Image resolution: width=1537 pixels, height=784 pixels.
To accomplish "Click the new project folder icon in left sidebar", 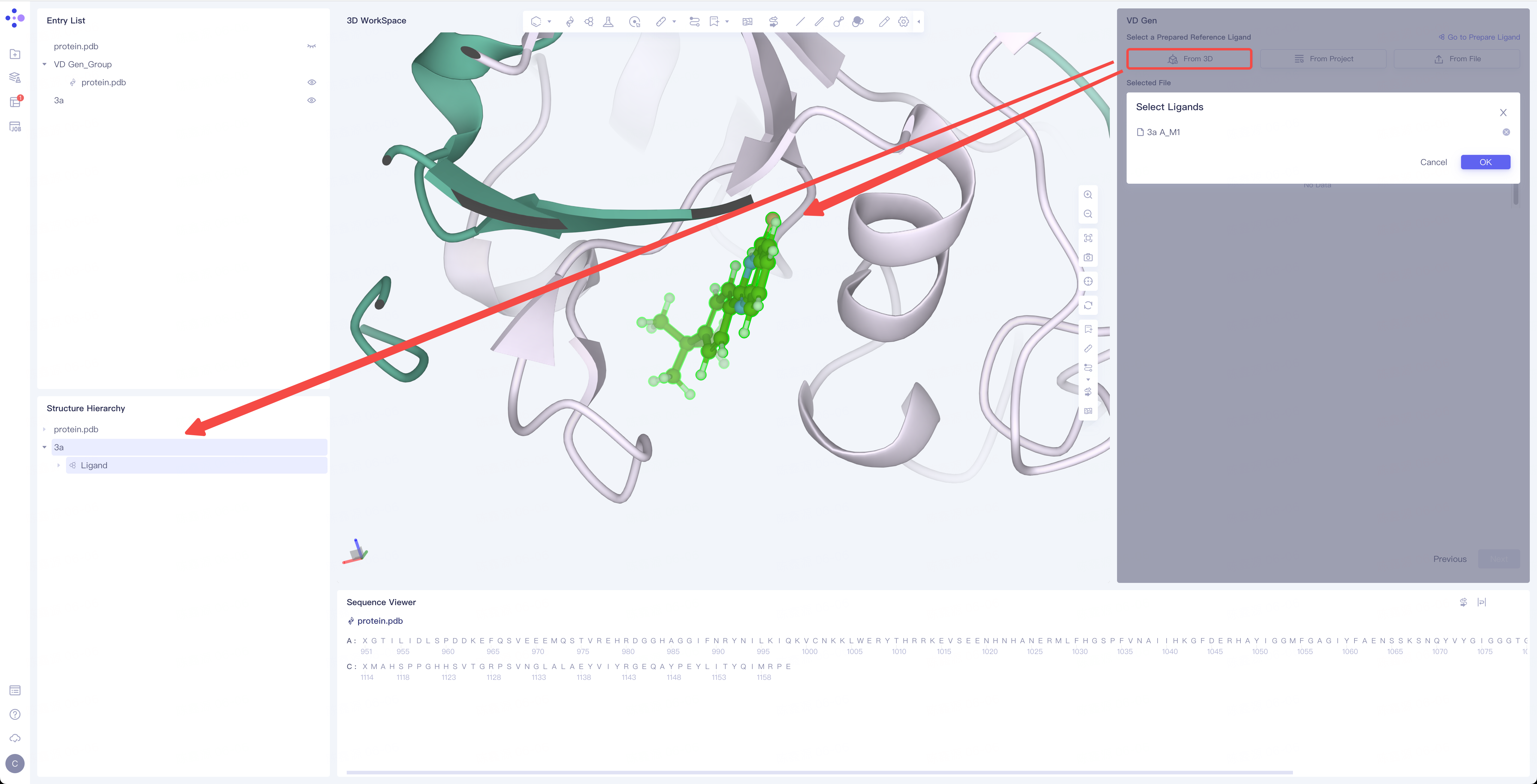I will pyautogui.click(x=16, y=54).
